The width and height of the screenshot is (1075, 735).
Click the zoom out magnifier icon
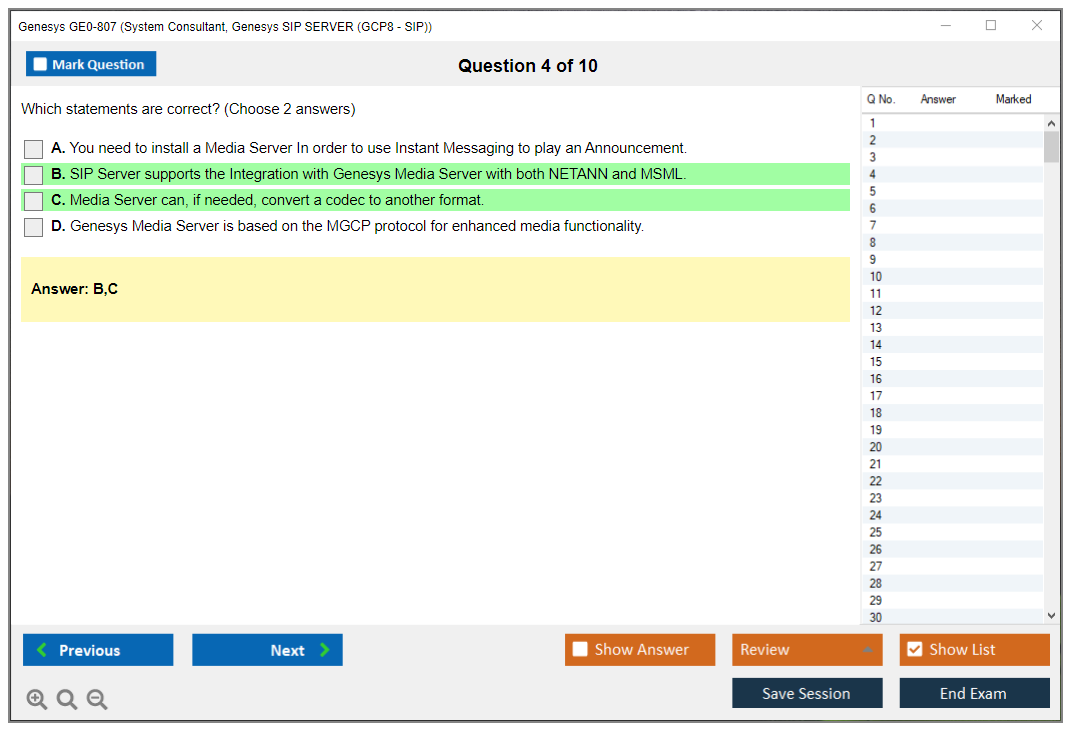pos(97,700)
